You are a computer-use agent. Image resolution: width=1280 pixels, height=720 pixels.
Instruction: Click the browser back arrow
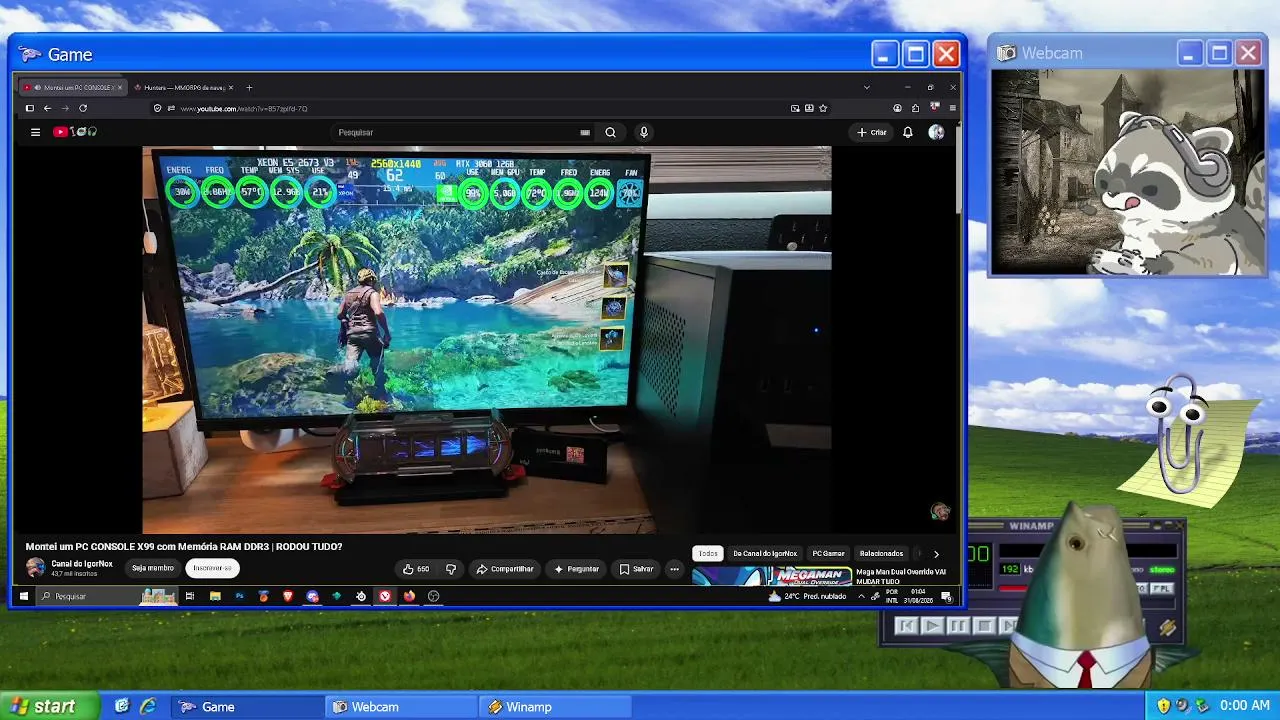[47, 108]
